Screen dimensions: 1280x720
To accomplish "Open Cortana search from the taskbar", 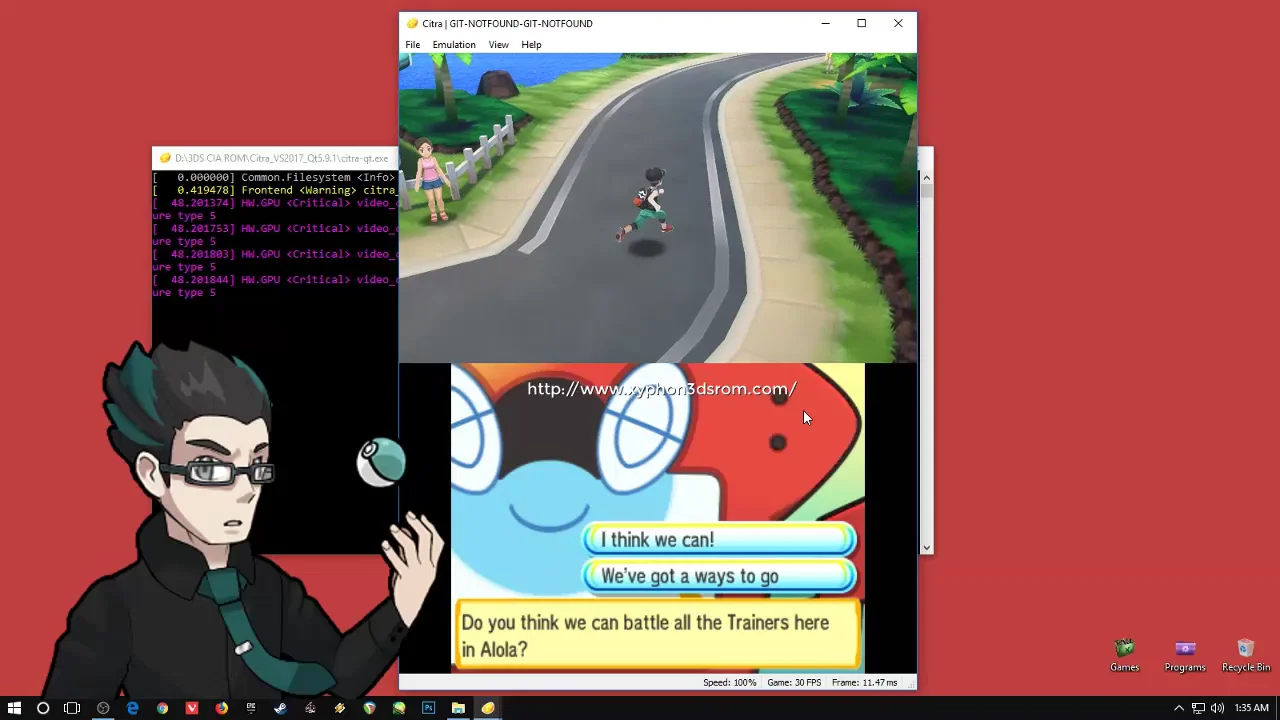I will click(43, 708).
